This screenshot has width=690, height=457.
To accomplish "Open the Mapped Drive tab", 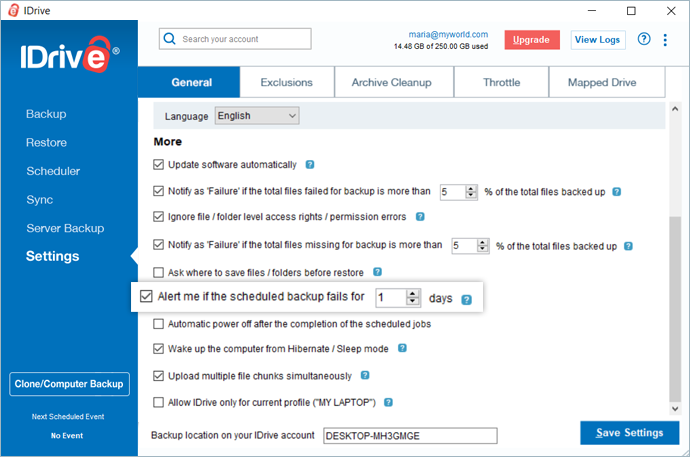I will pos(606,82).
